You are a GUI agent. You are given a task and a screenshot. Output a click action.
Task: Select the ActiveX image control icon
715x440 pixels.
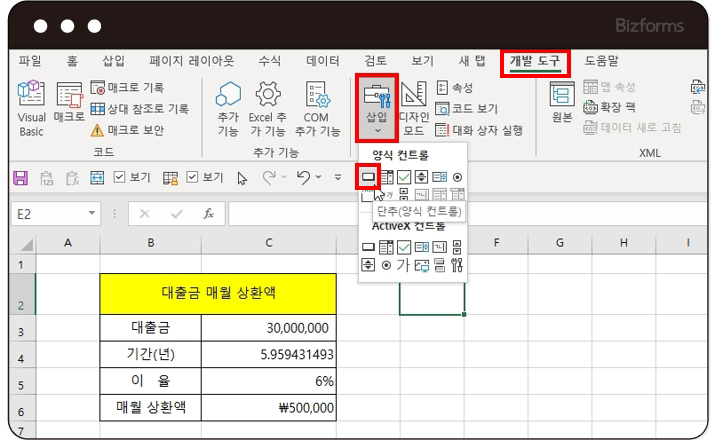click(x=422, y=265)
